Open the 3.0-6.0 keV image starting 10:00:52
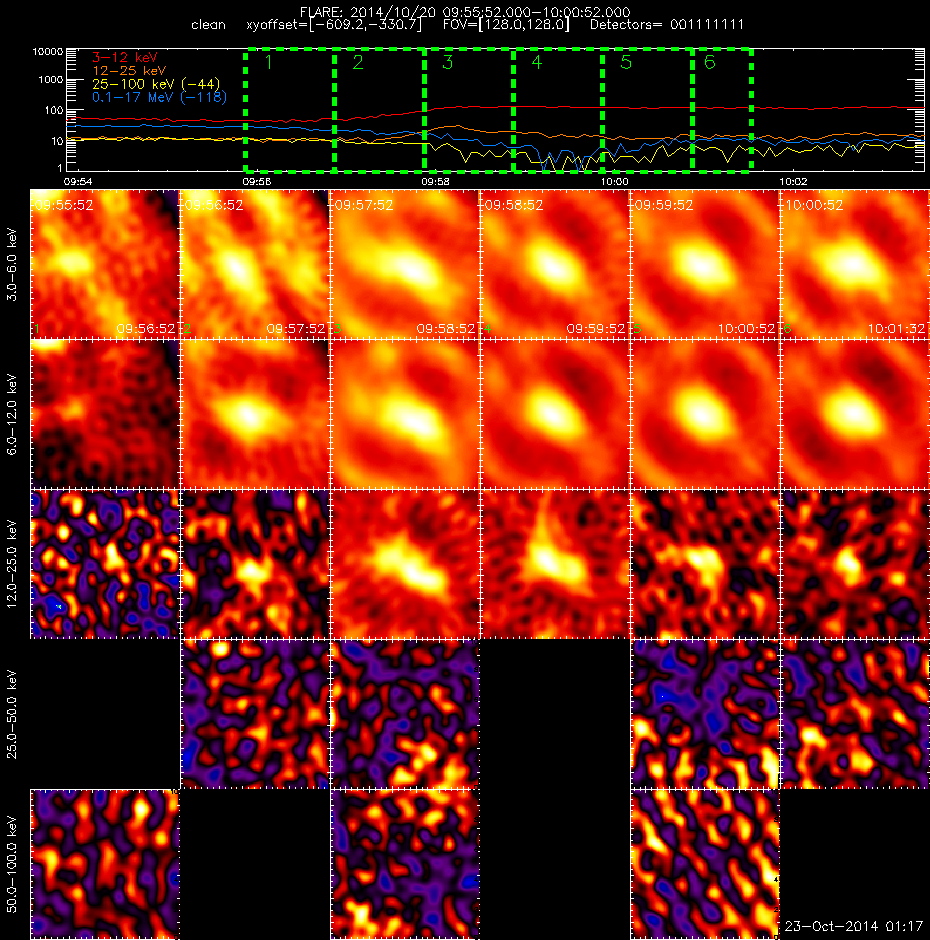This screenshot has width=930, height=940. [x=855, y=264]
